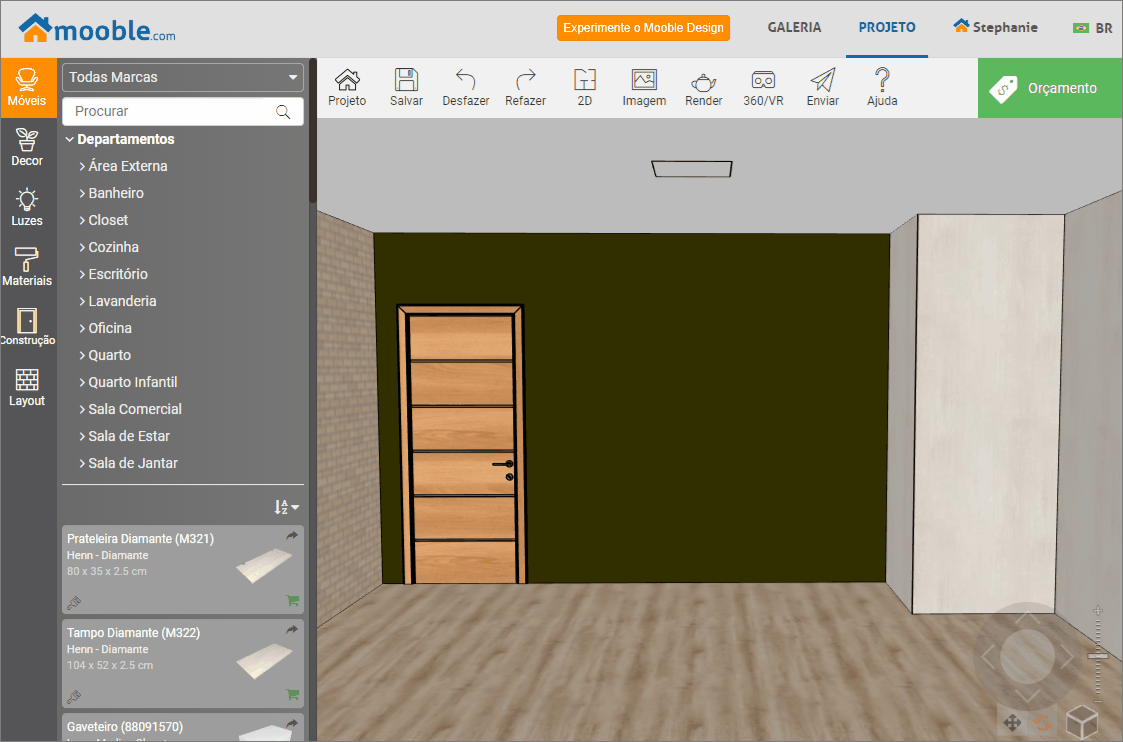Viewport: 1123px width, 742px height.
Task: Generate Imagem snapshot
Action: 644,88
